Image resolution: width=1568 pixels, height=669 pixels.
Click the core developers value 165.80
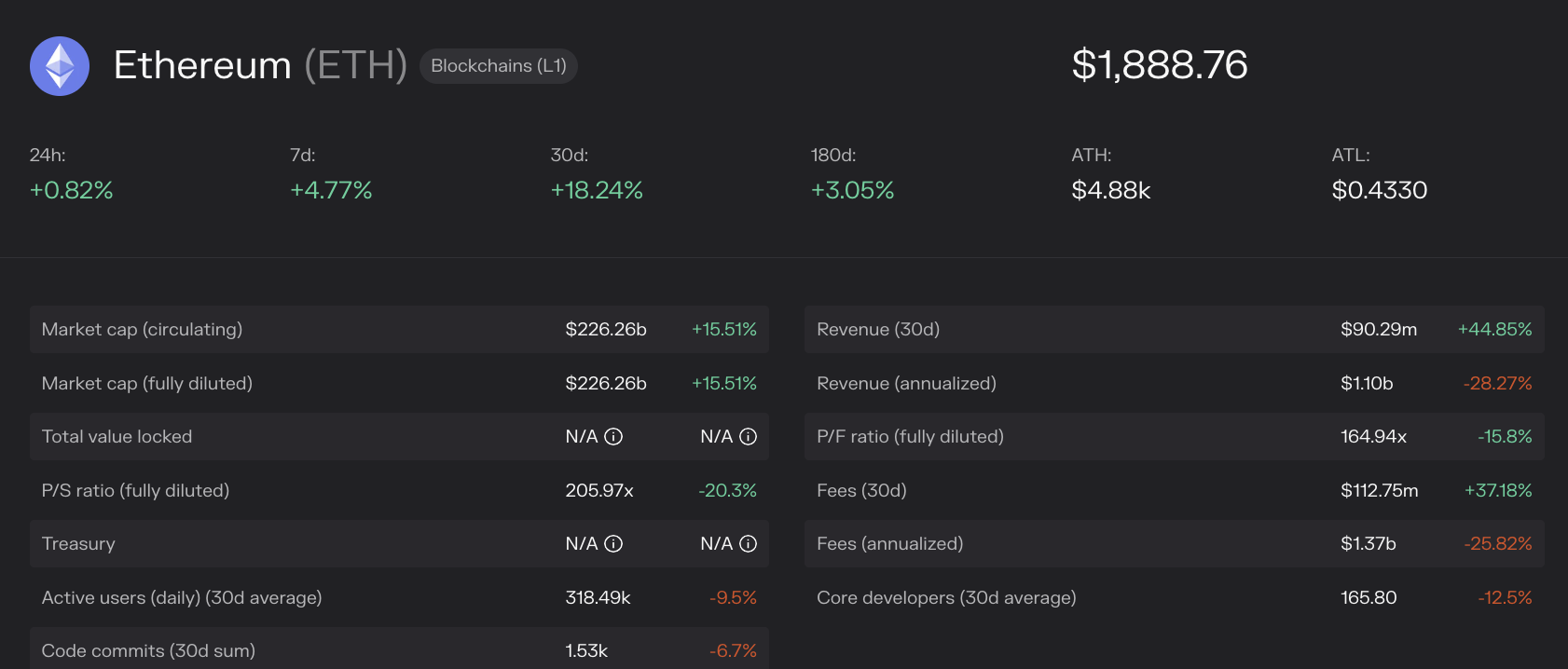pyautogui.click(x=1369, y=598)
